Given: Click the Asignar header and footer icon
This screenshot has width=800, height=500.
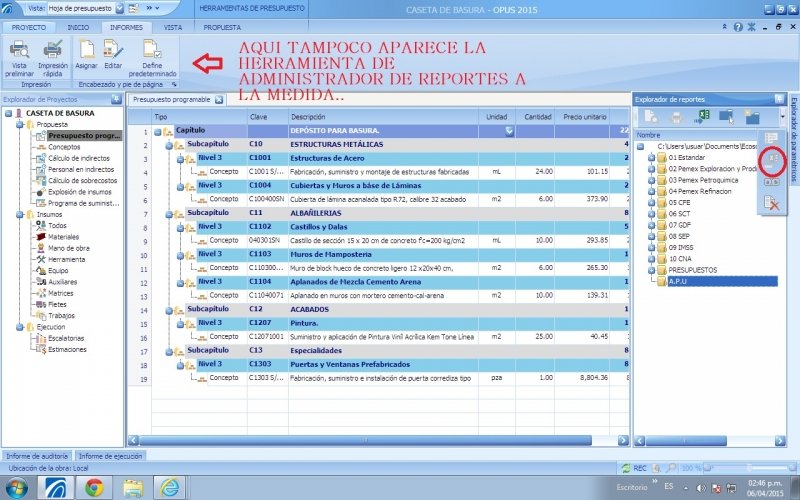Looking at the screenshot, I should coord(86,50).
